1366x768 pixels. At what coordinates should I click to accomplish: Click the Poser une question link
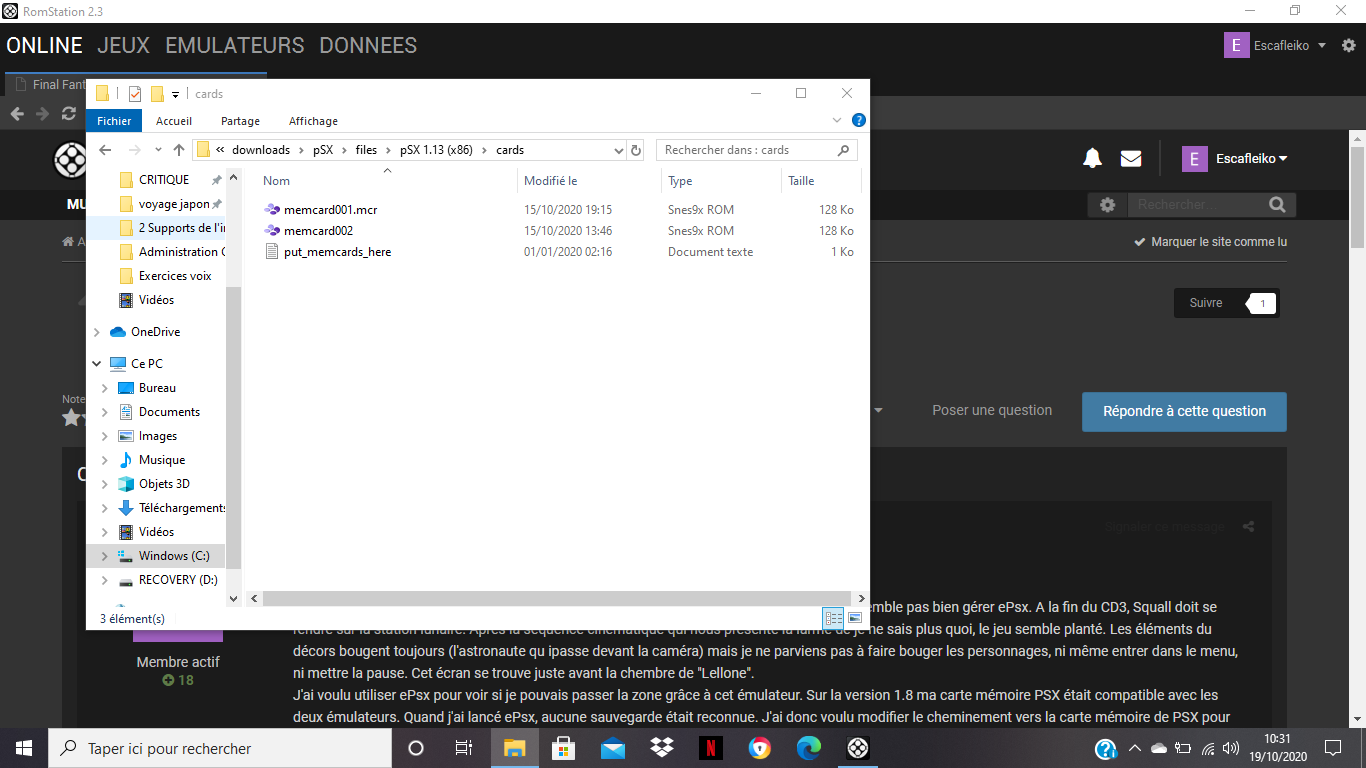tap(992, 410)
